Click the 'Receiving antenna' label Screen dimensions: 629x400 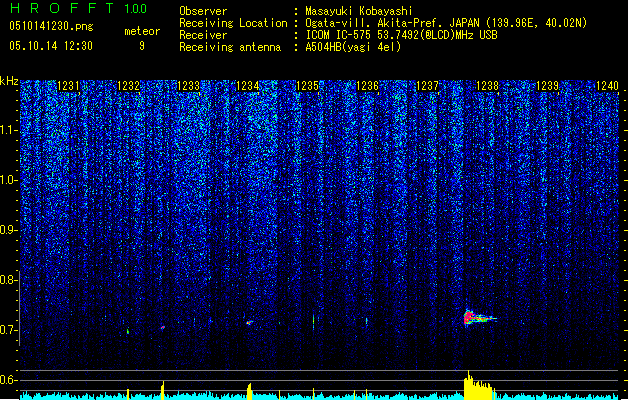pos(230,47)
